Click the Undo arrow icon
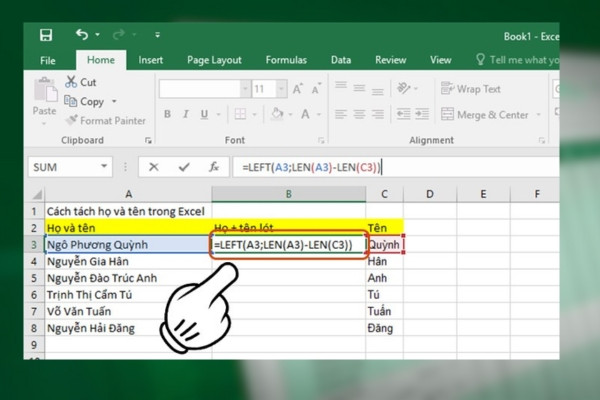The height and width of the screenshot is (400, 600). click(x=82, y=35)
